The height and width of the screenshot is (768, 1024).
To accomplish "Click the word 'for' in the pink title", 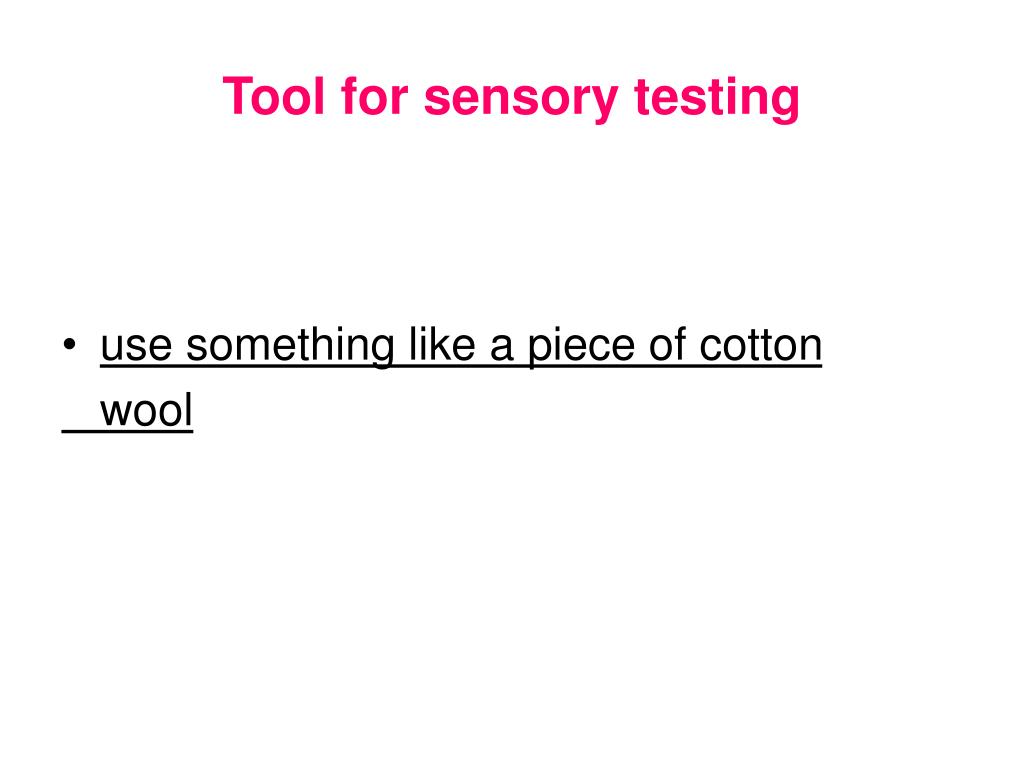I will click(x=374, y=96).
